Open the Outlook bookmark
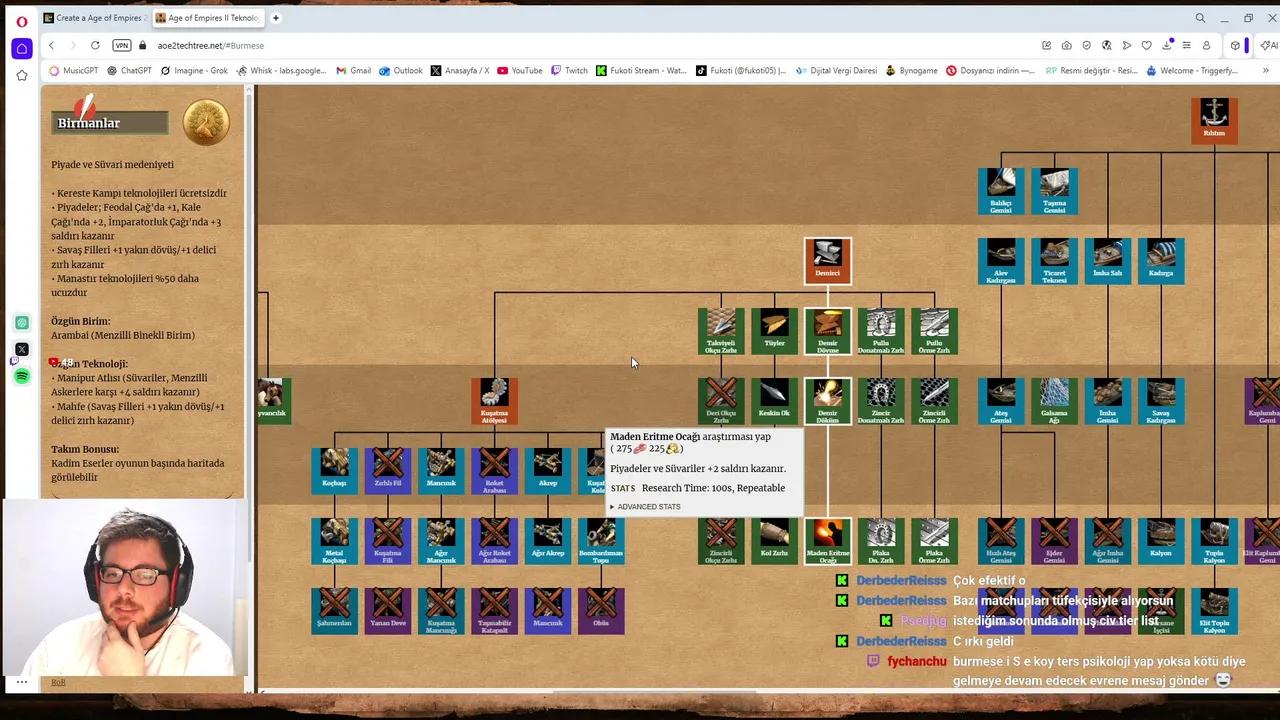The width and height of the screenshot is (1280, 720). pyautogui.click(x=401, y=71)
